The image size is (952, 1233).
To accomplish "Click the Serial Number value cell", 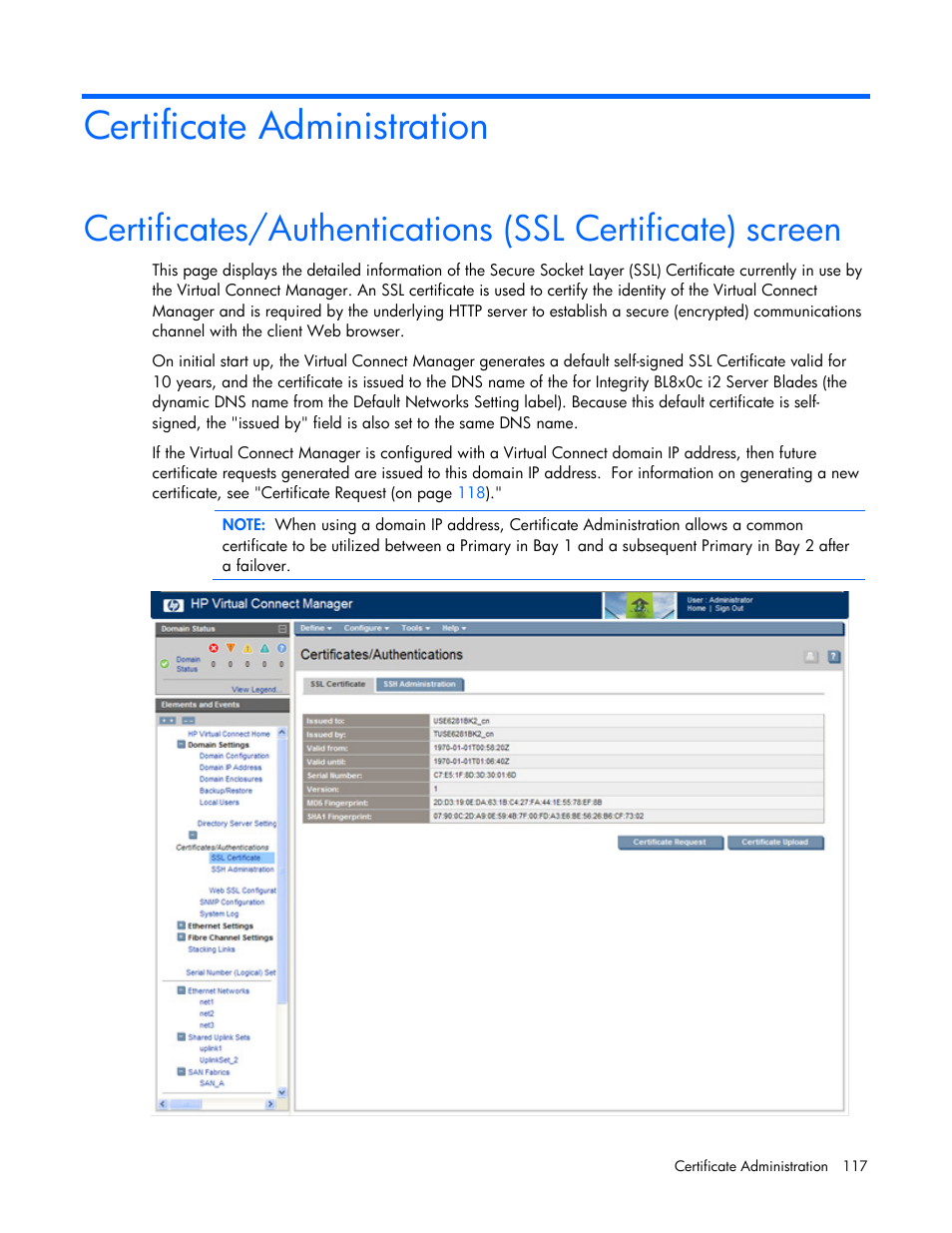I will point(627,775).
